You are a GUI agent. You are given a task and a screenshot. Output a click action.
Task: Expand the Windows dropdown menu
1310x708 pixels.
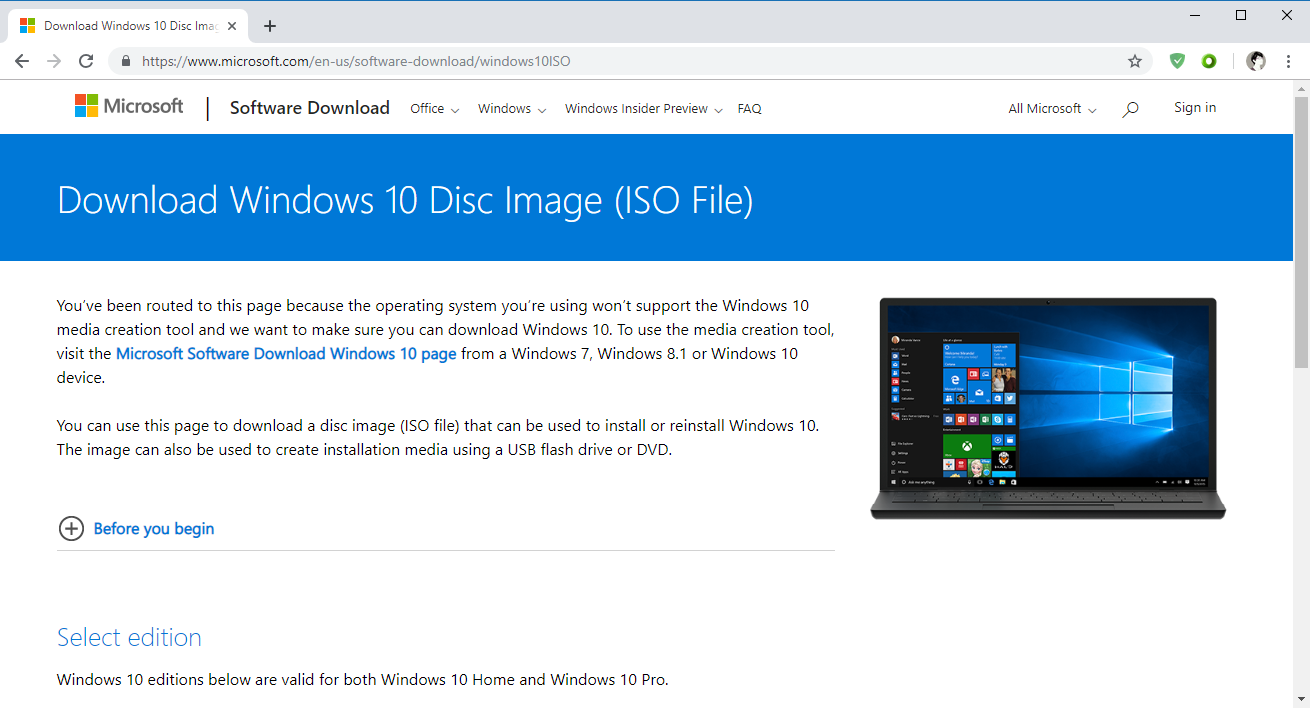[511, 109]
